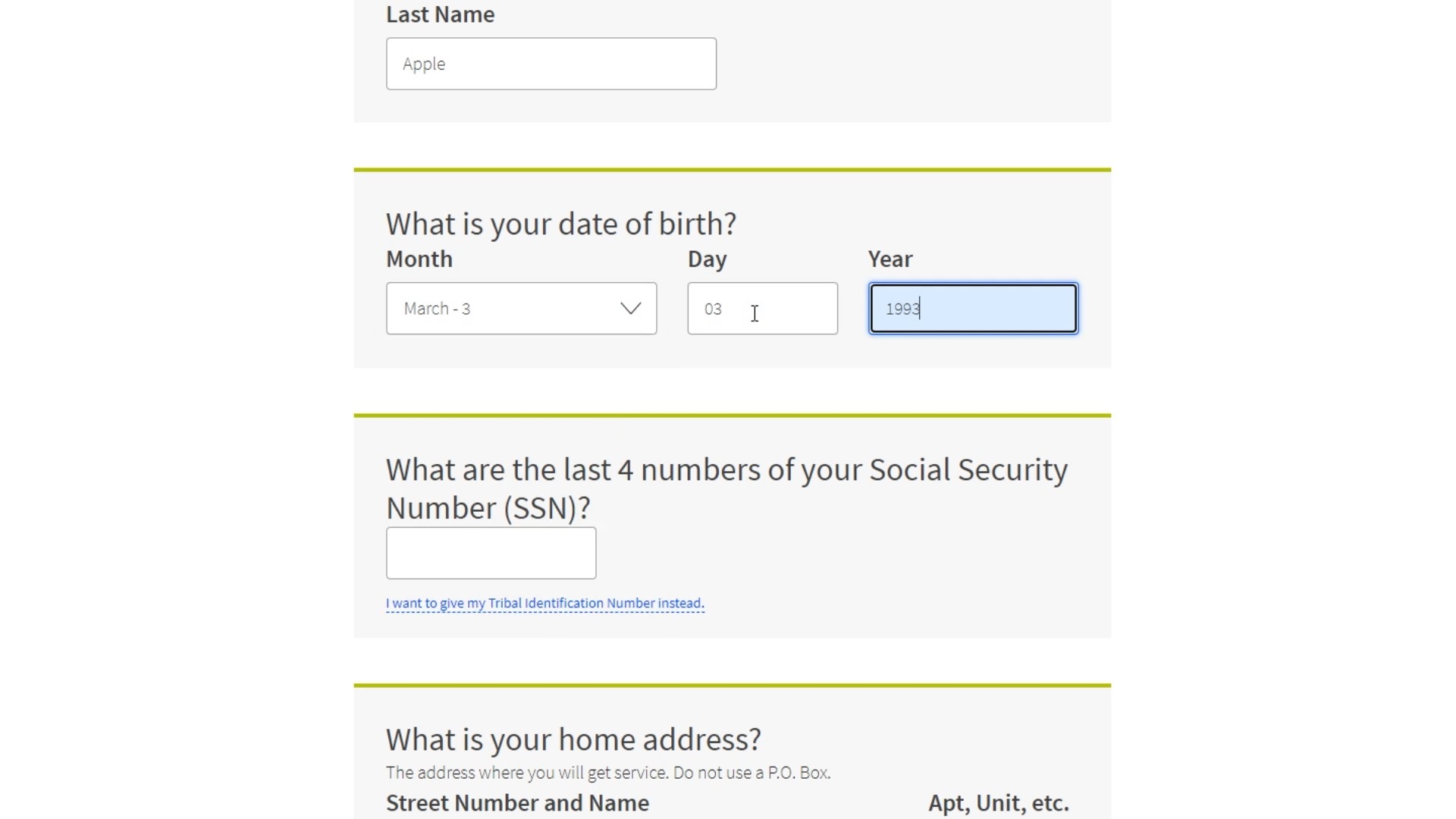Click the empty SSN last 4 digits field
Screen dimensions: 1456x819
pyautogui.click(x=491, y=553)
